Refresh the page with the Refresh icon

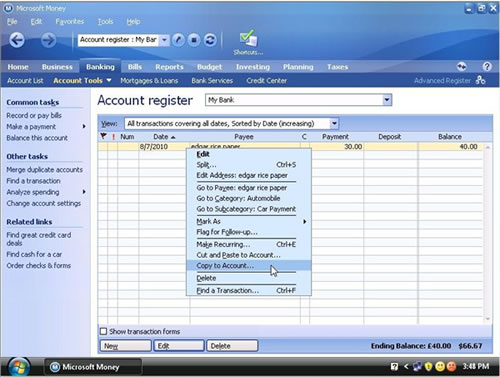pyautogui.click(x=210, y=40)
